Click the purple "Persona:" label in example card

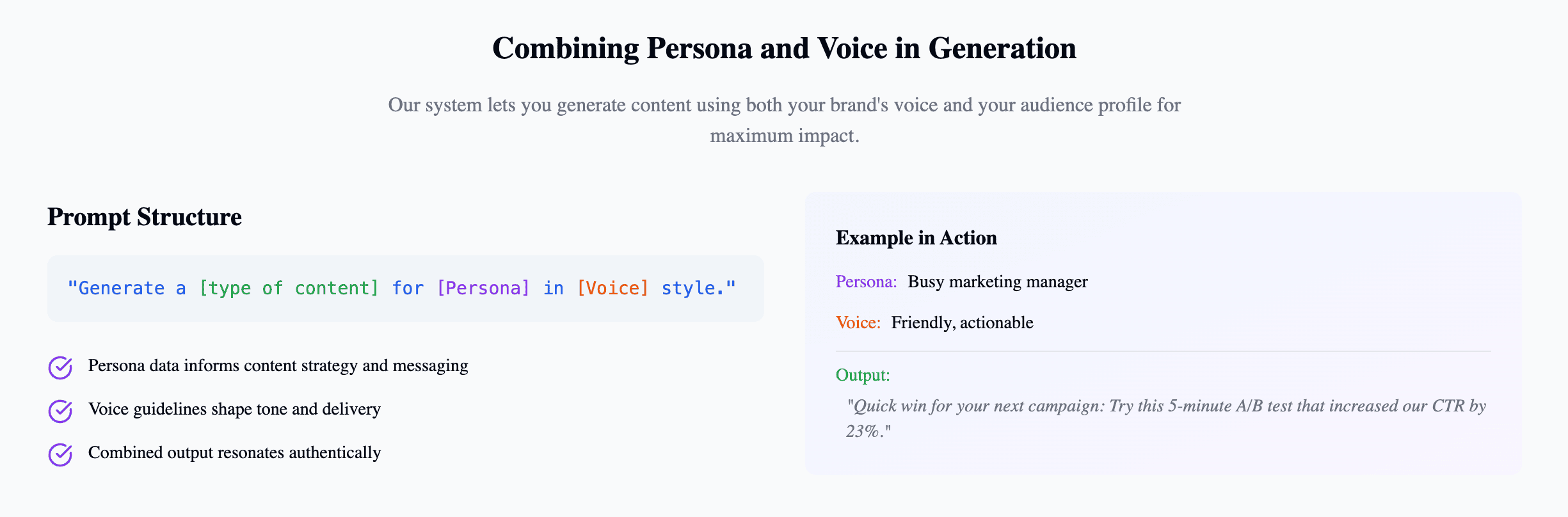866,282
